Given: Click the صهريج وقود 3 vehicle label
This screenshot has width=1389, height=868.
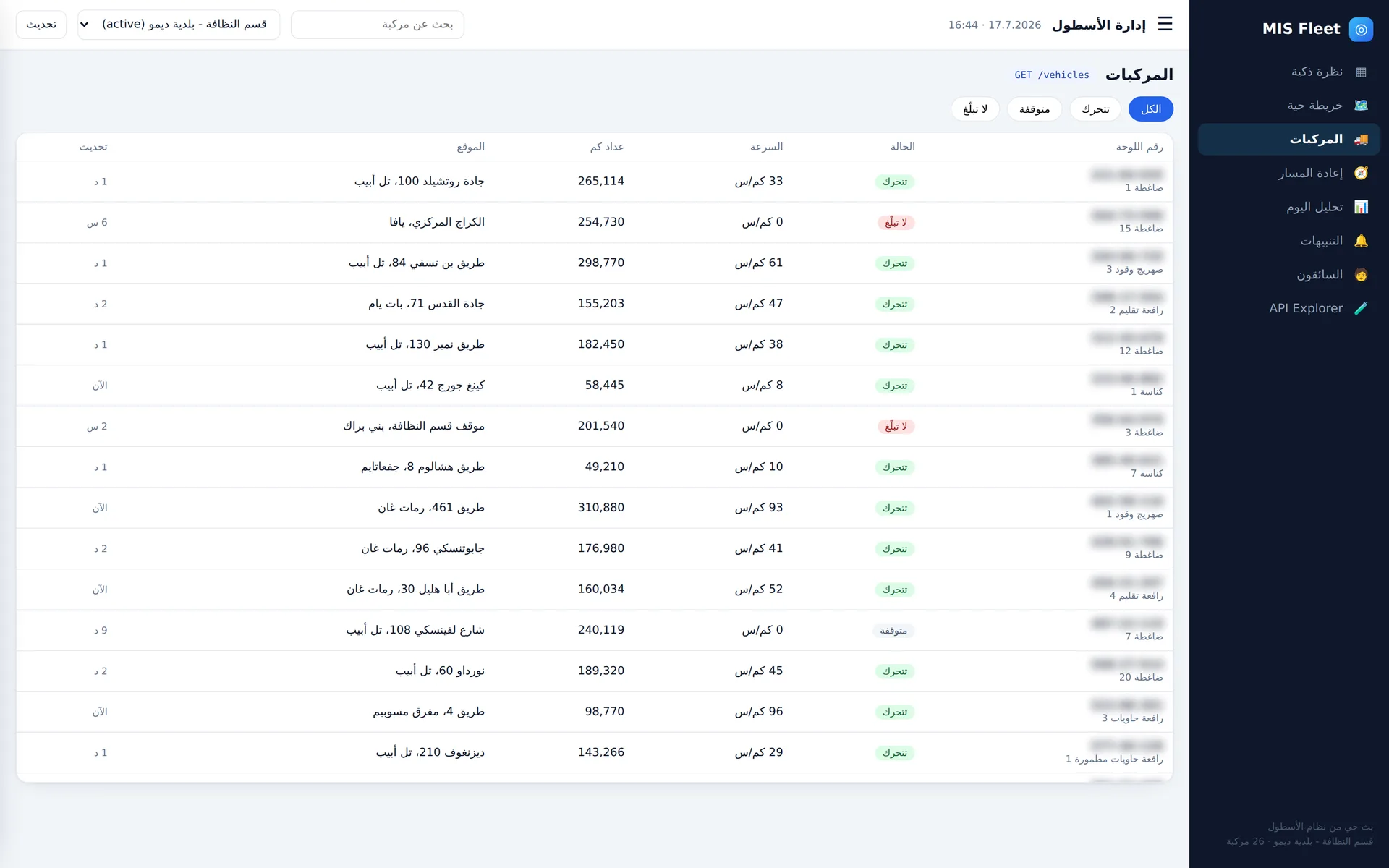Looking at the screenshot, I should coord(1134,269).
